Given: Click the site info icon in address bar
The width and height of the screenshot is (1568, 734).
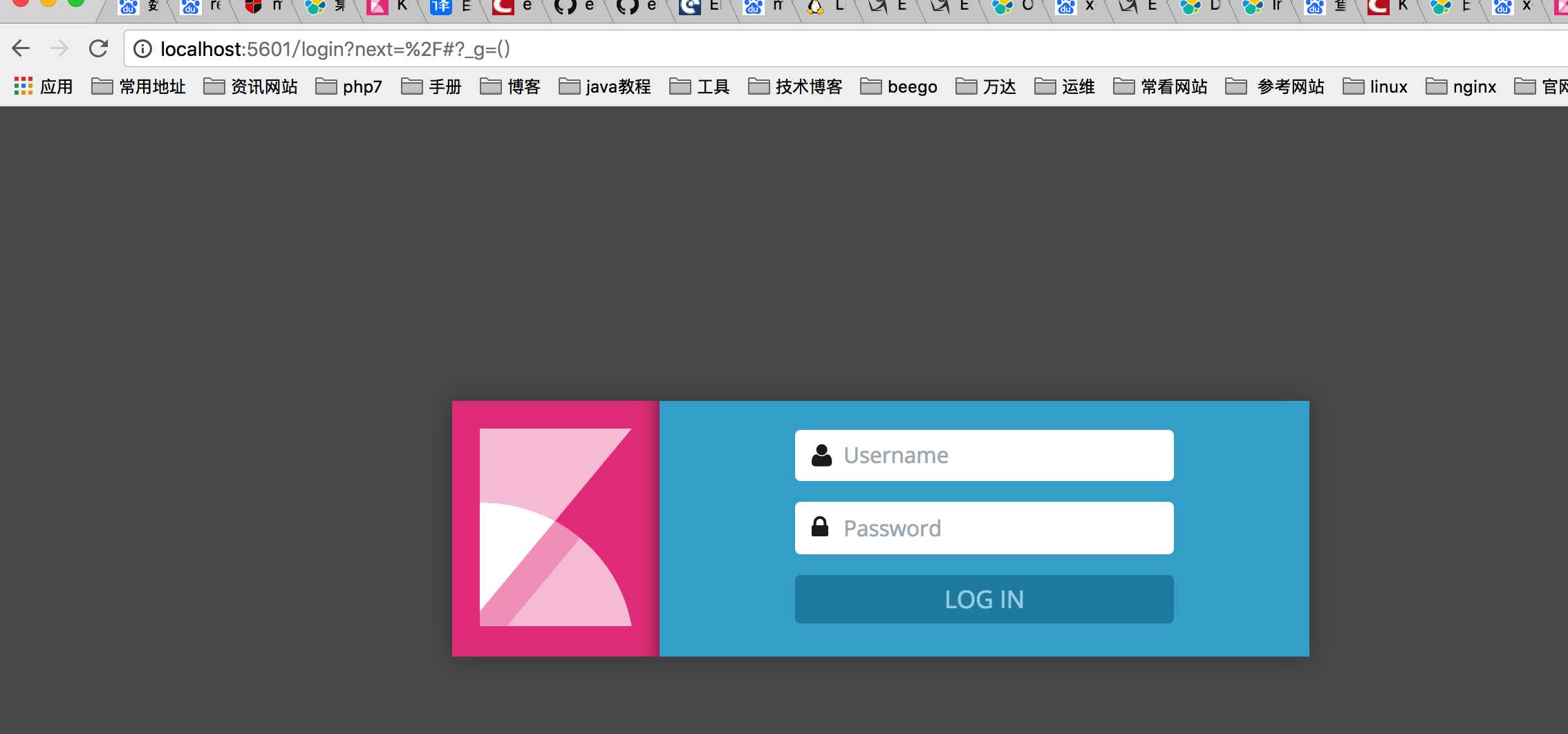Looking at the screenshot, I should [x=142, y=49].
